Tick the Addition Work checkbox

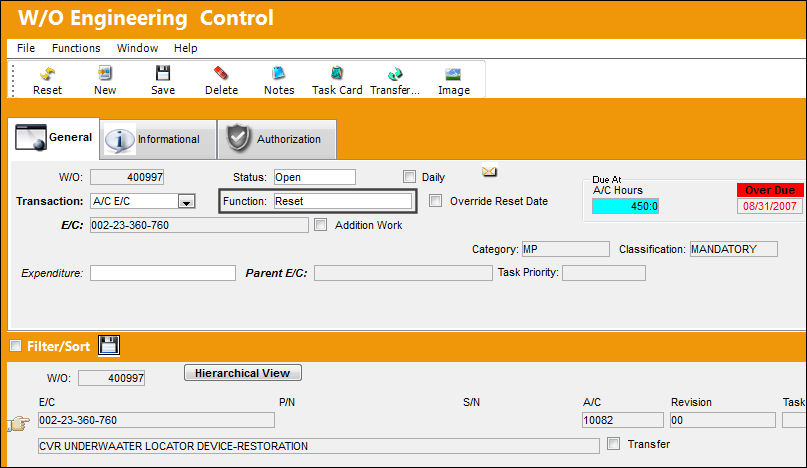320,225
